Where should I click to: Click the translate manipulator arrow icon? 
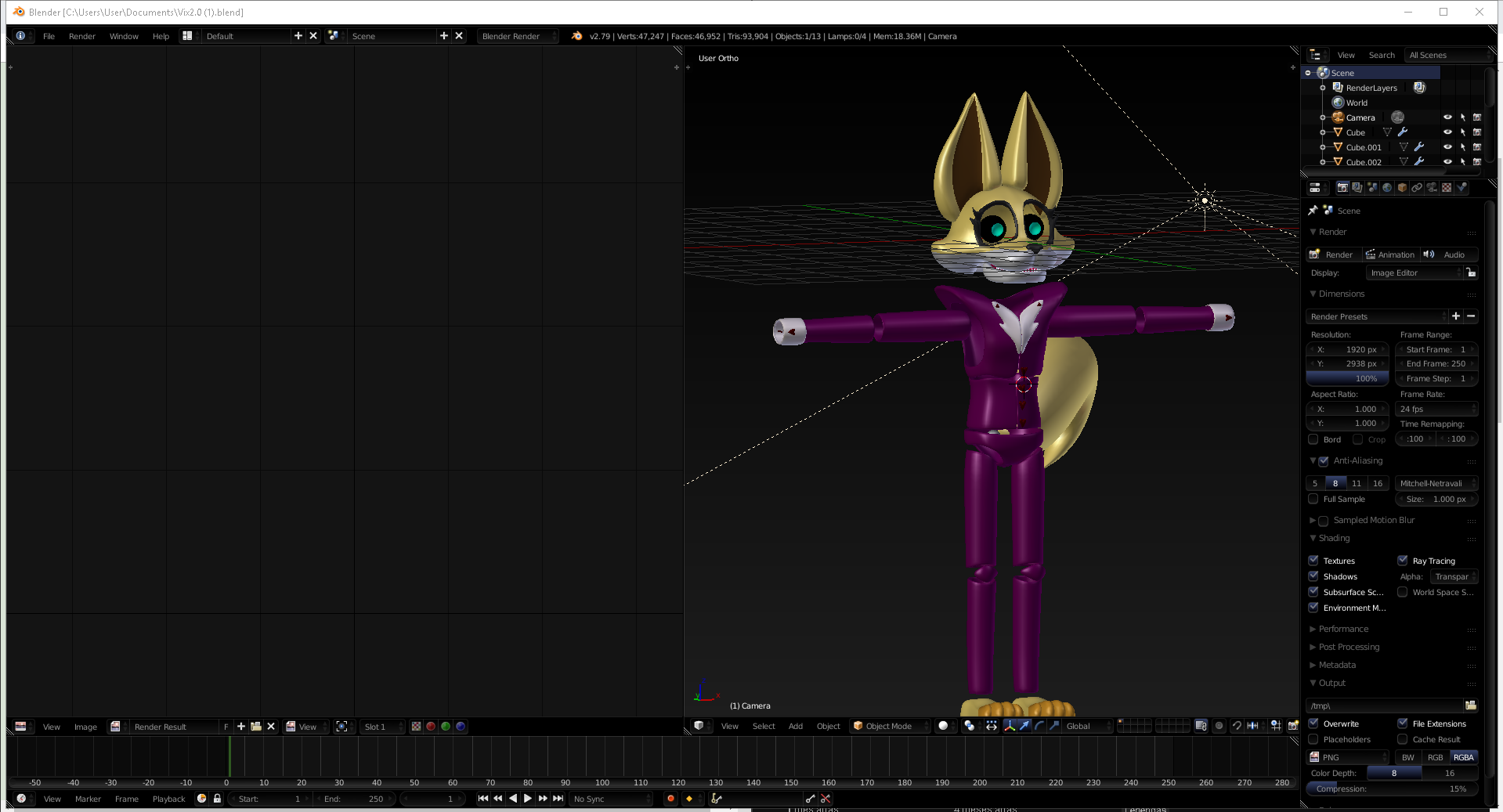pos(1024,726)
